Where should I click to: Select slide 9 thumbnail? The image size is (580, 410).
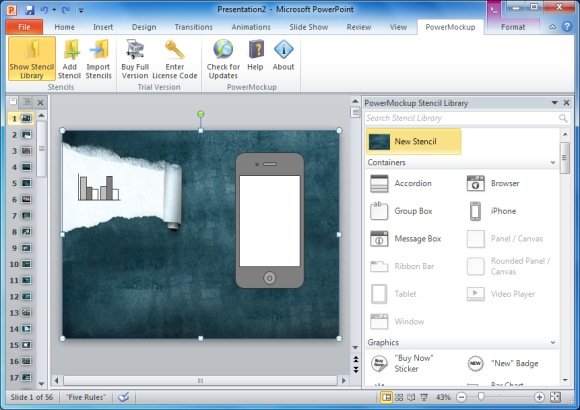pyautogui.click(x=27, y=248)
